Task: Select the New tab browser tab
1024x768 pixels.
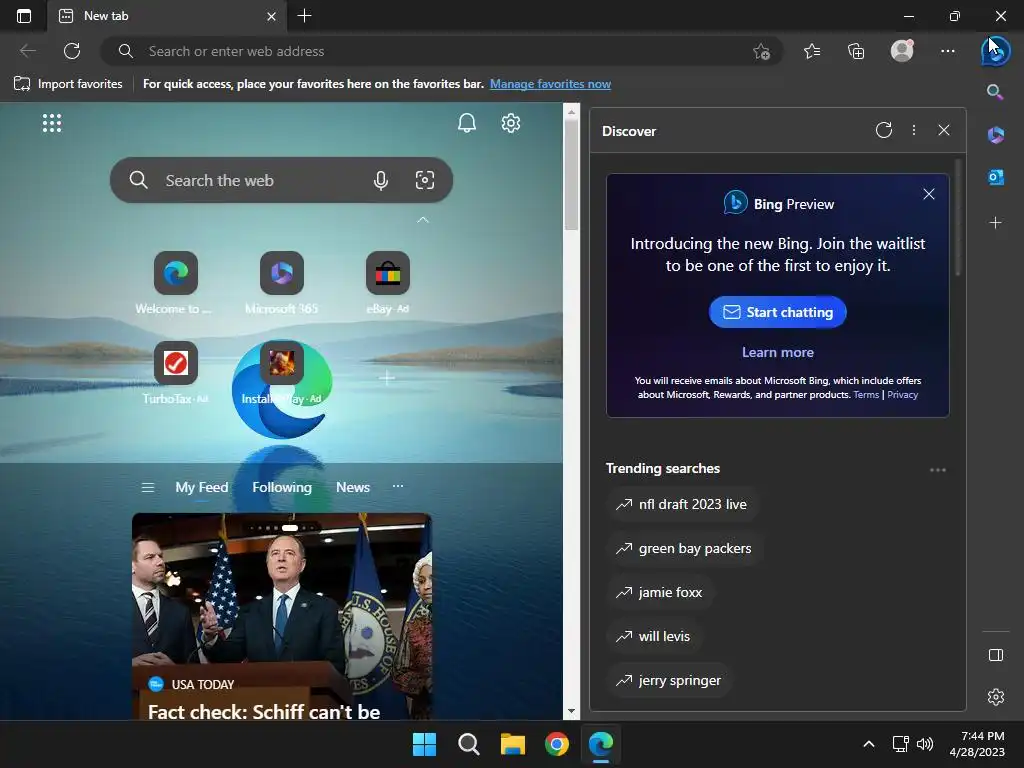Action: (x=167, y=16)
